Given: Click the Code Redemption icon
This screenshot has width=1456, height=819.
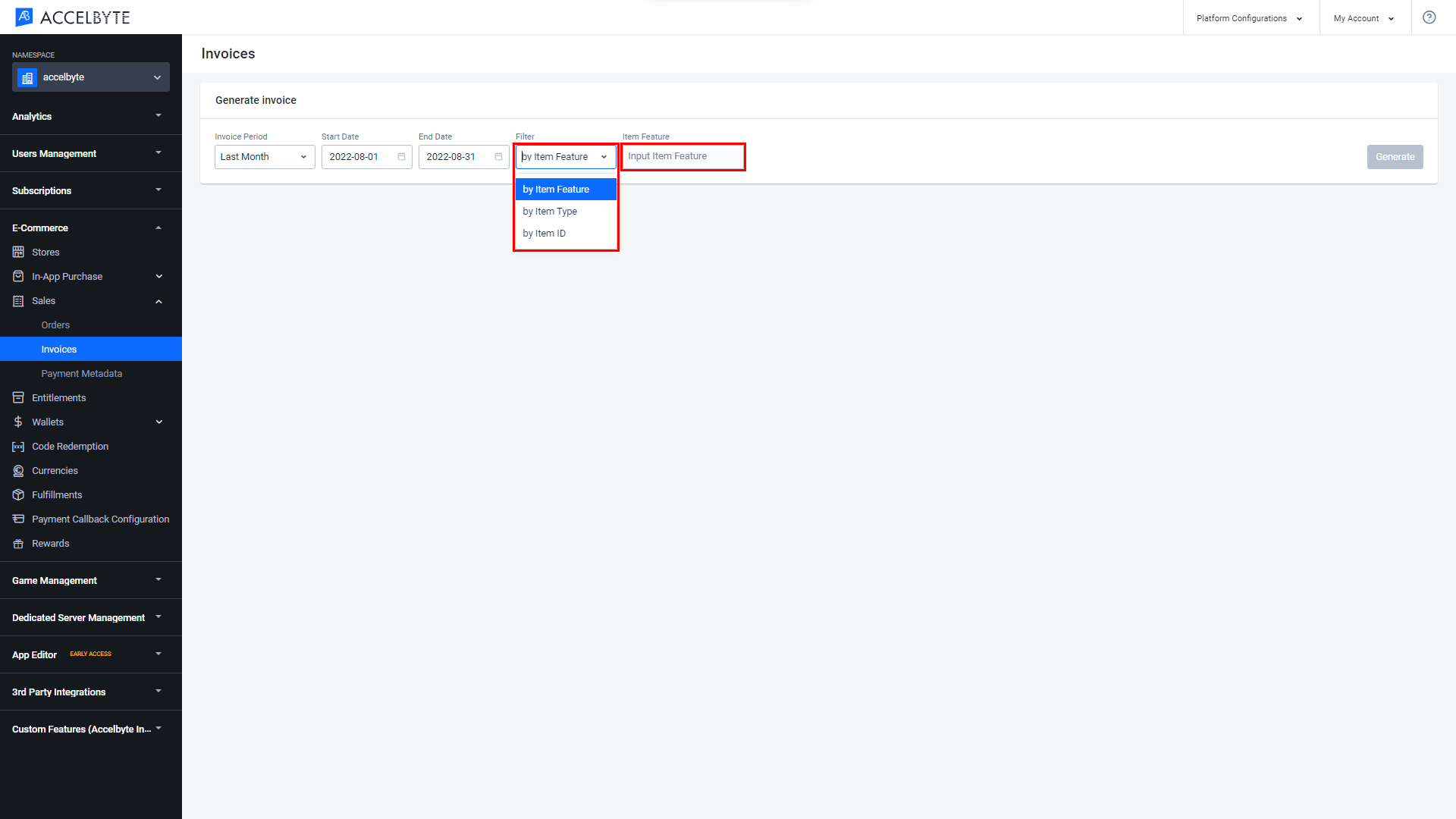Looking at the screenshot, I should (x=17, y=446).
